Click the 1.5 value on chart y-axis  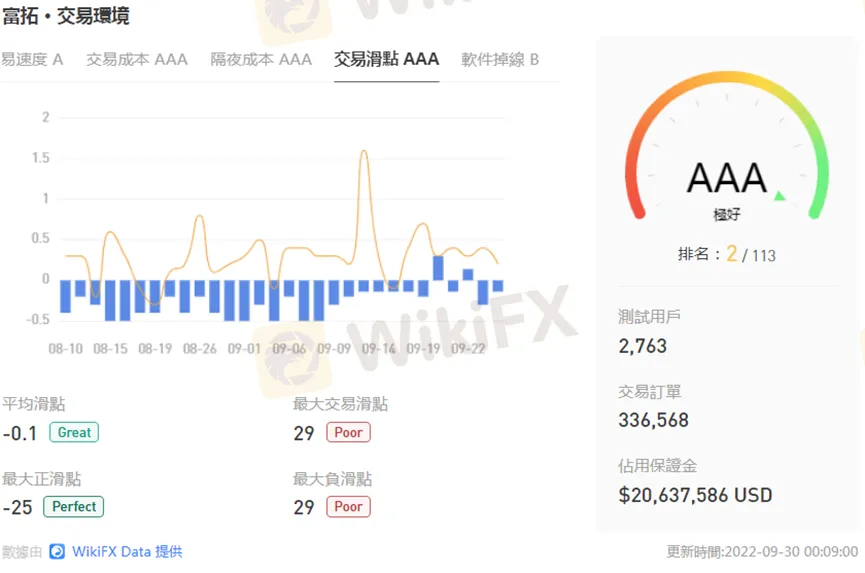click(40, 158)
